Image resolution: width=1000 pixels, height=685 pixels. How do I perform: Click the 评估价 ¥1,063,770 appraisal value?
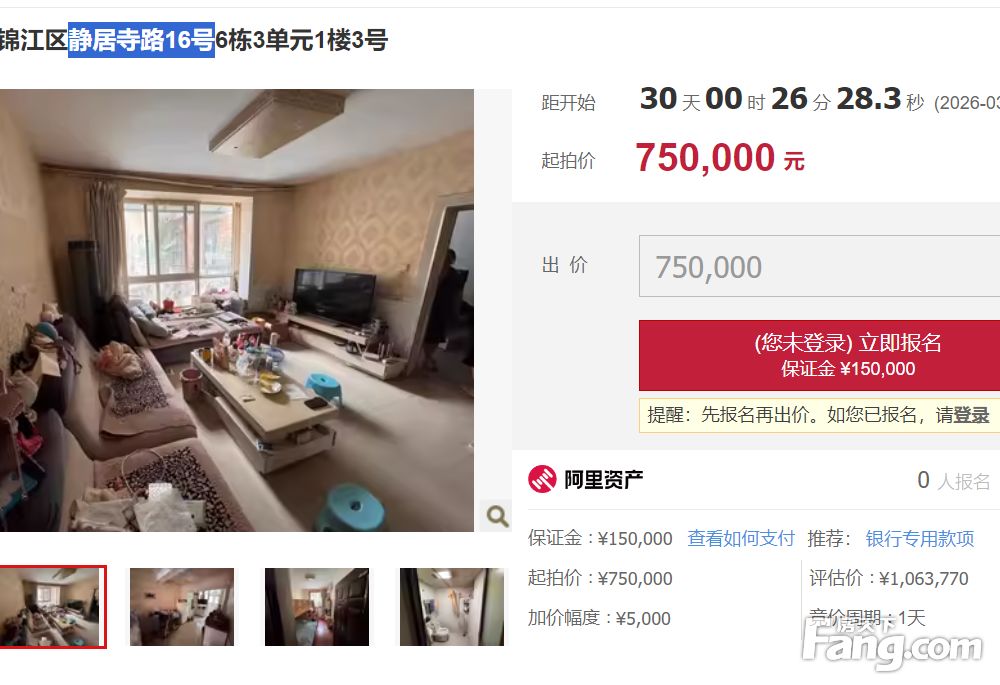pos(888,578)
